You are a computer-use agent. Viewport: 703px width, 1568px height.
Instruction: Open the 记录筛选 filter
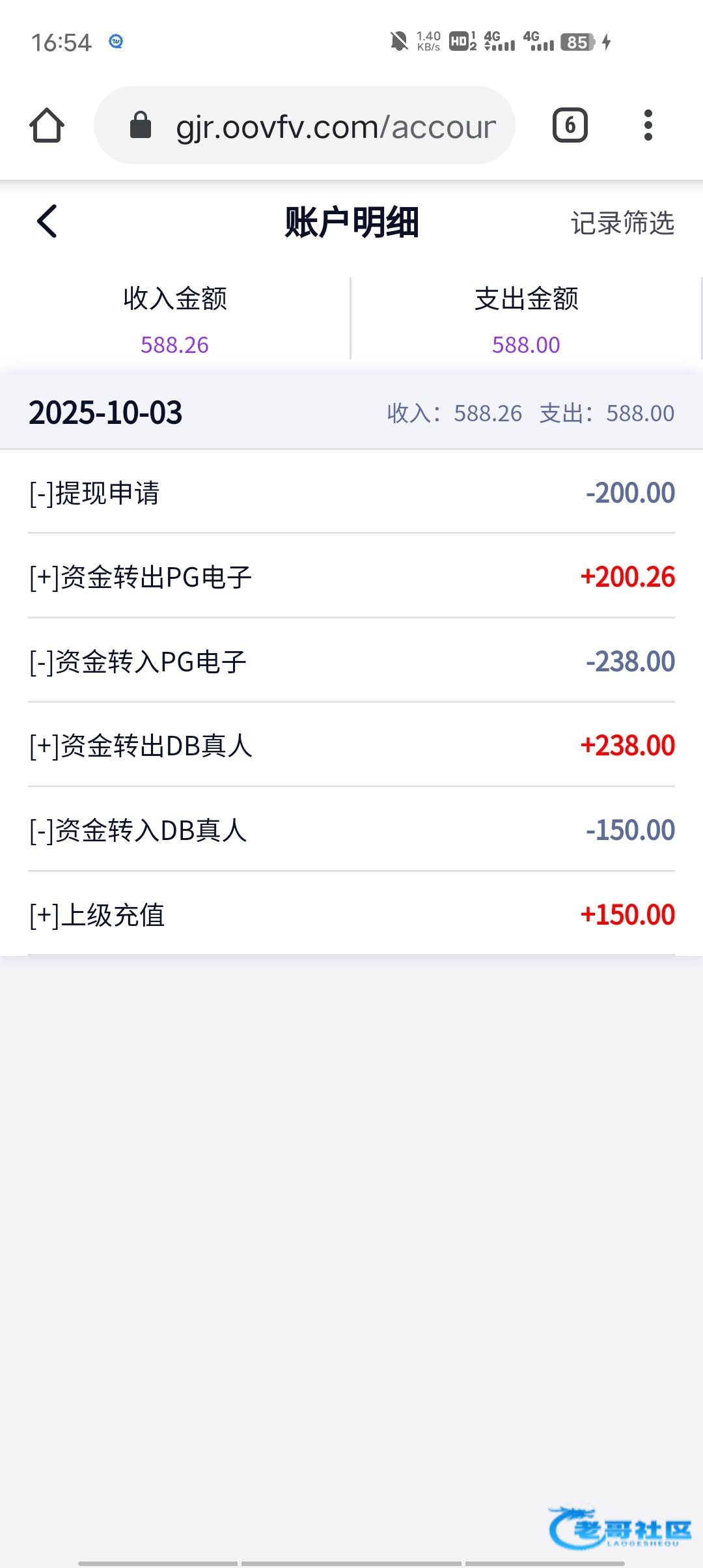click(x=622, y=223)
